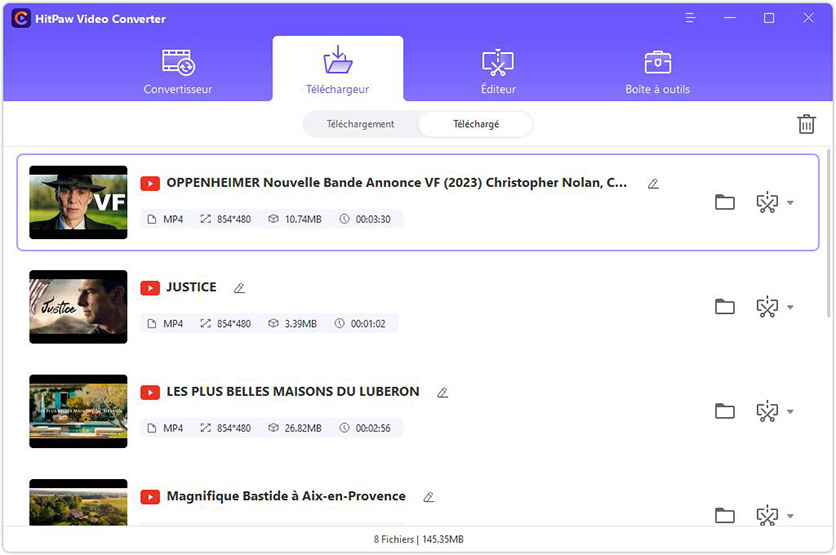
Task: Select the Téléchargeur tab
Action: pyautogui.click(x=337, y=71)
